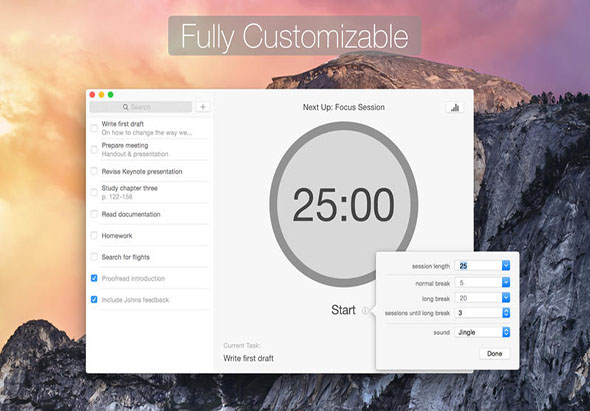Select the Write first draft task title
590x411 pixels.
123,124
